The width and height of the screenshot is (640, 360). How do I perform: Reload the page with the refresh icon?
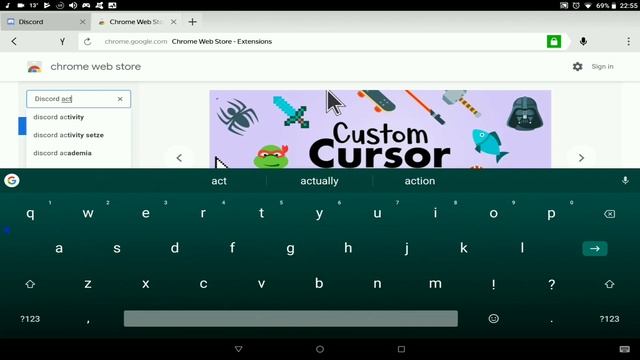point(87,42)
